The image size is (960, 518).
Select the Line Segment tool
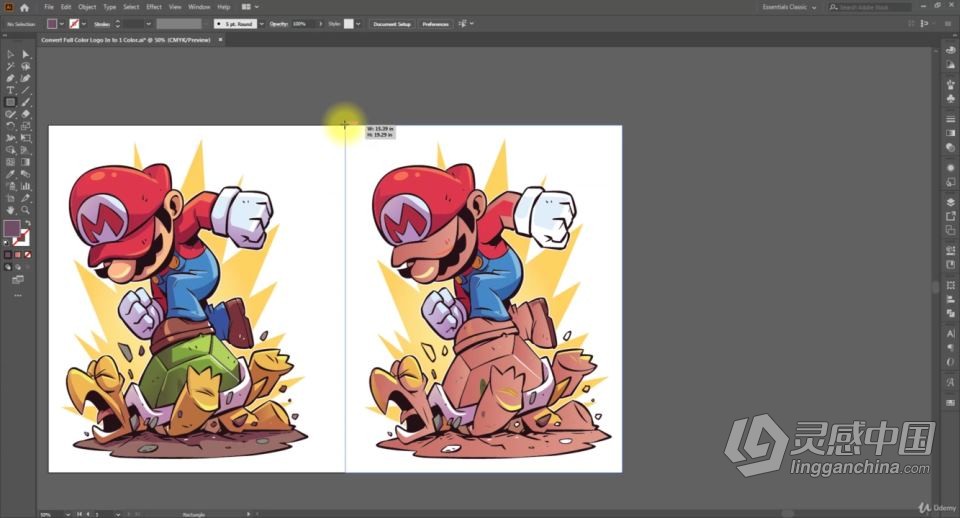26,90
